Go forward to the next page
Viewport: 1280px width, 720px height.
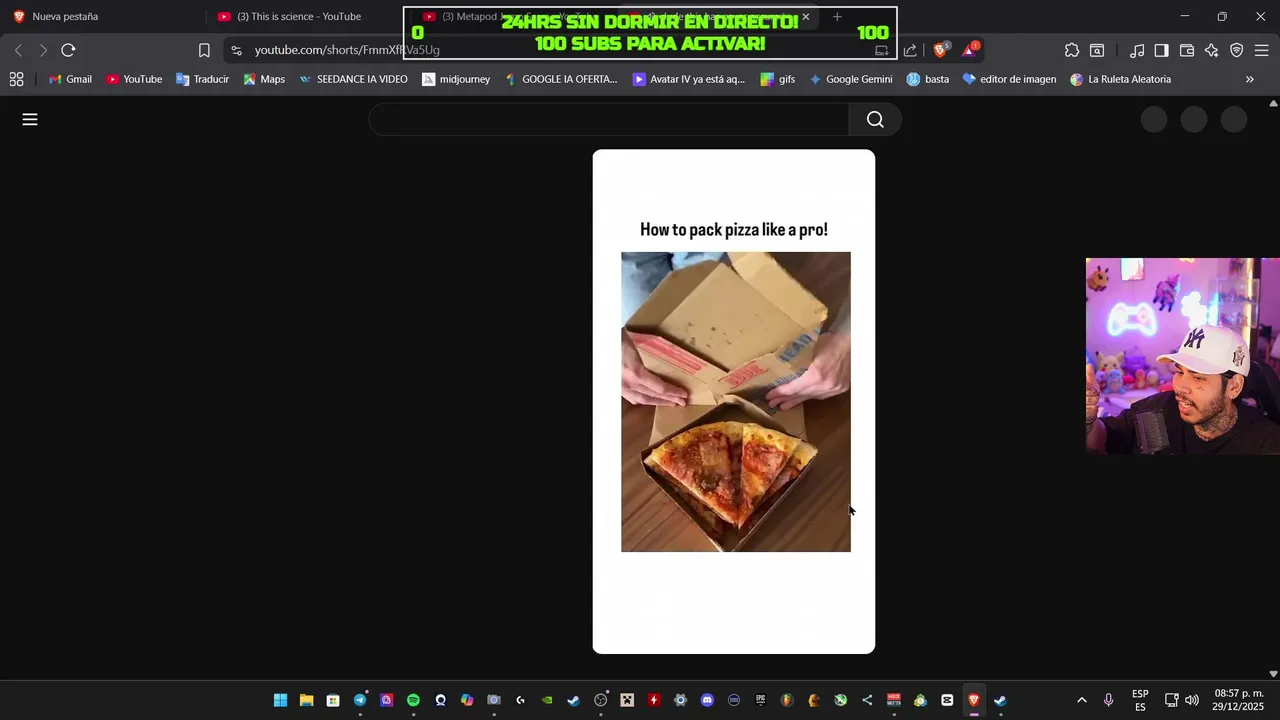coord(43,50)
